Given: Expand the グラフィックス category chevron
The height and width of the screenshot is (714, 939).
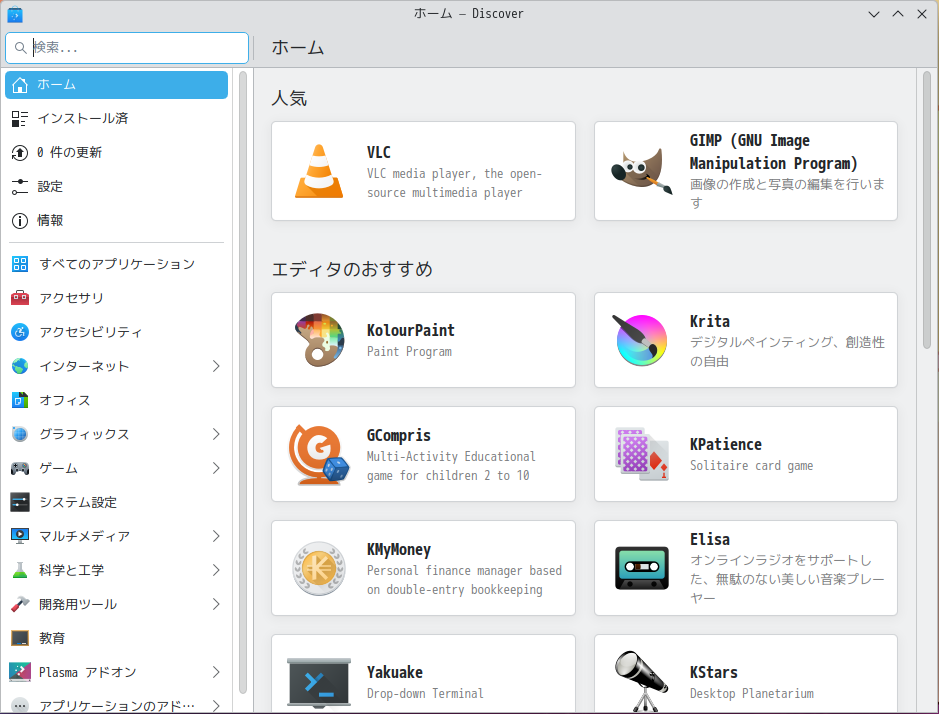Looking at the screenshot, I should [216, 434].
